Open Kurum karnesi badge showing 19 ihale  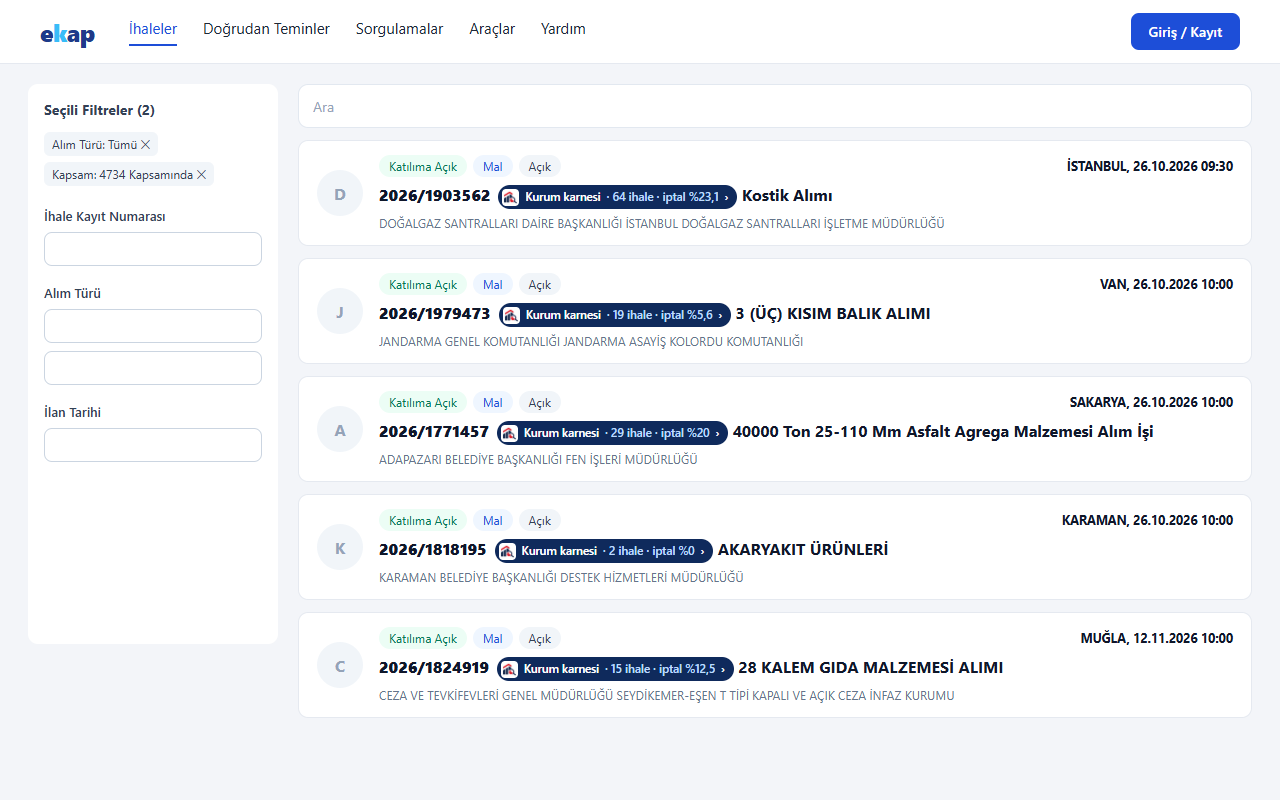coord(614,315)
